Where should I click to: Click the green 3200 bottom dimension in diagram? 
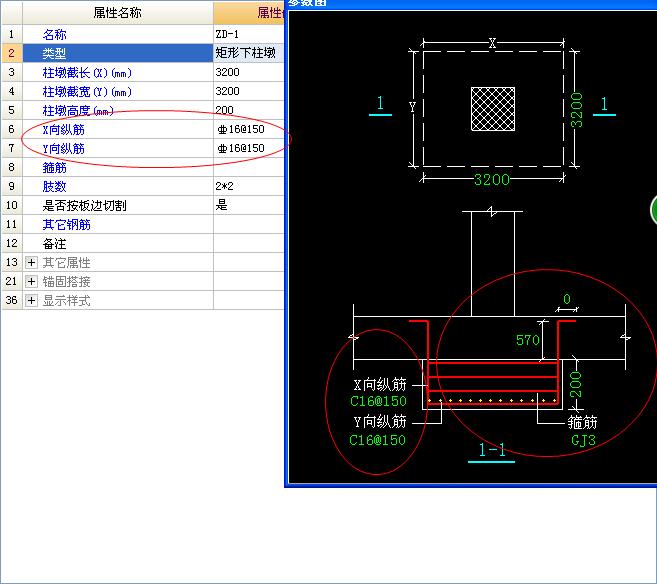coord(492,180)
